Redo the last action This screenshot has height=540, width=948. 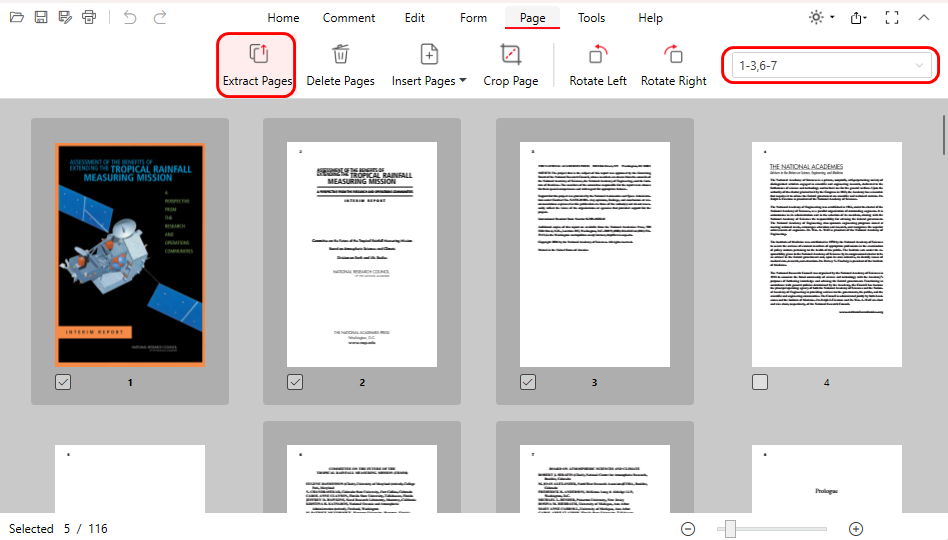160,17
